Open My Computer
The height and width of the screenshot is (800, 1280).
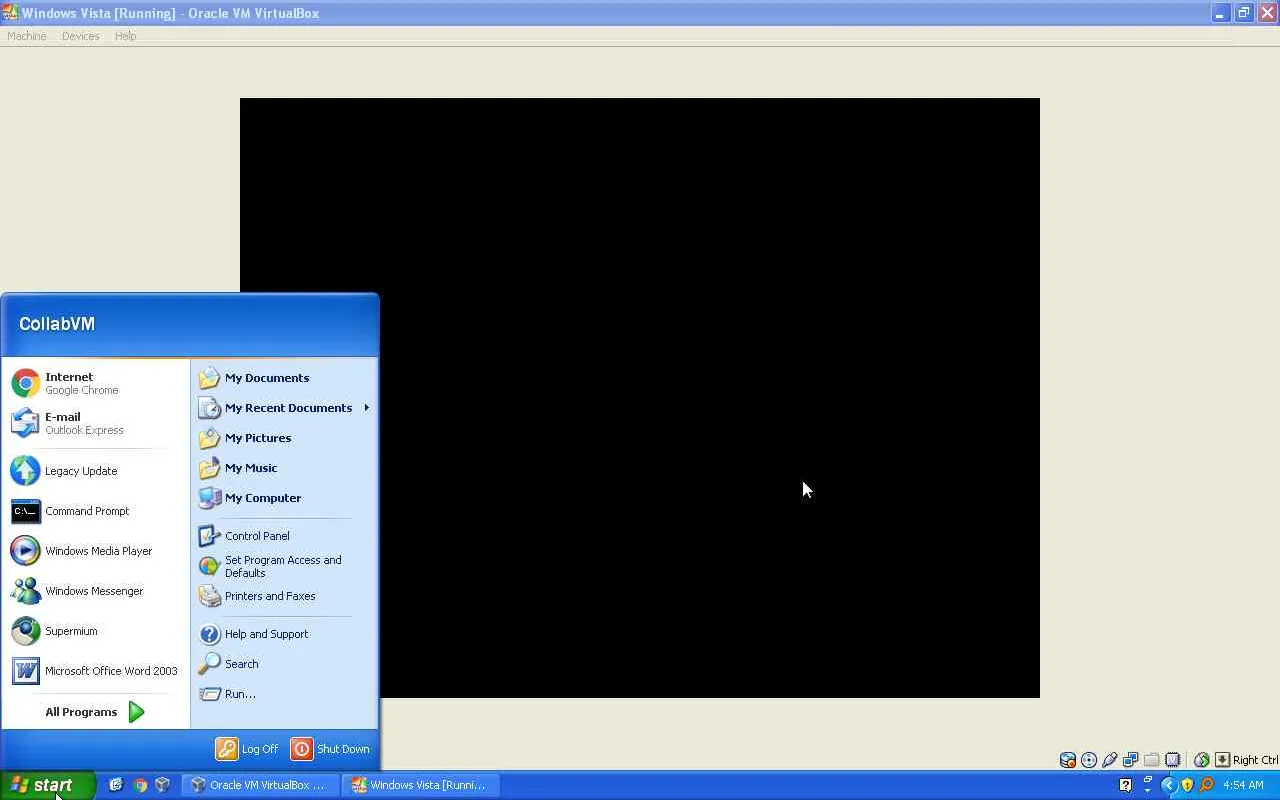pyautogui.click(x=284, y=498)
